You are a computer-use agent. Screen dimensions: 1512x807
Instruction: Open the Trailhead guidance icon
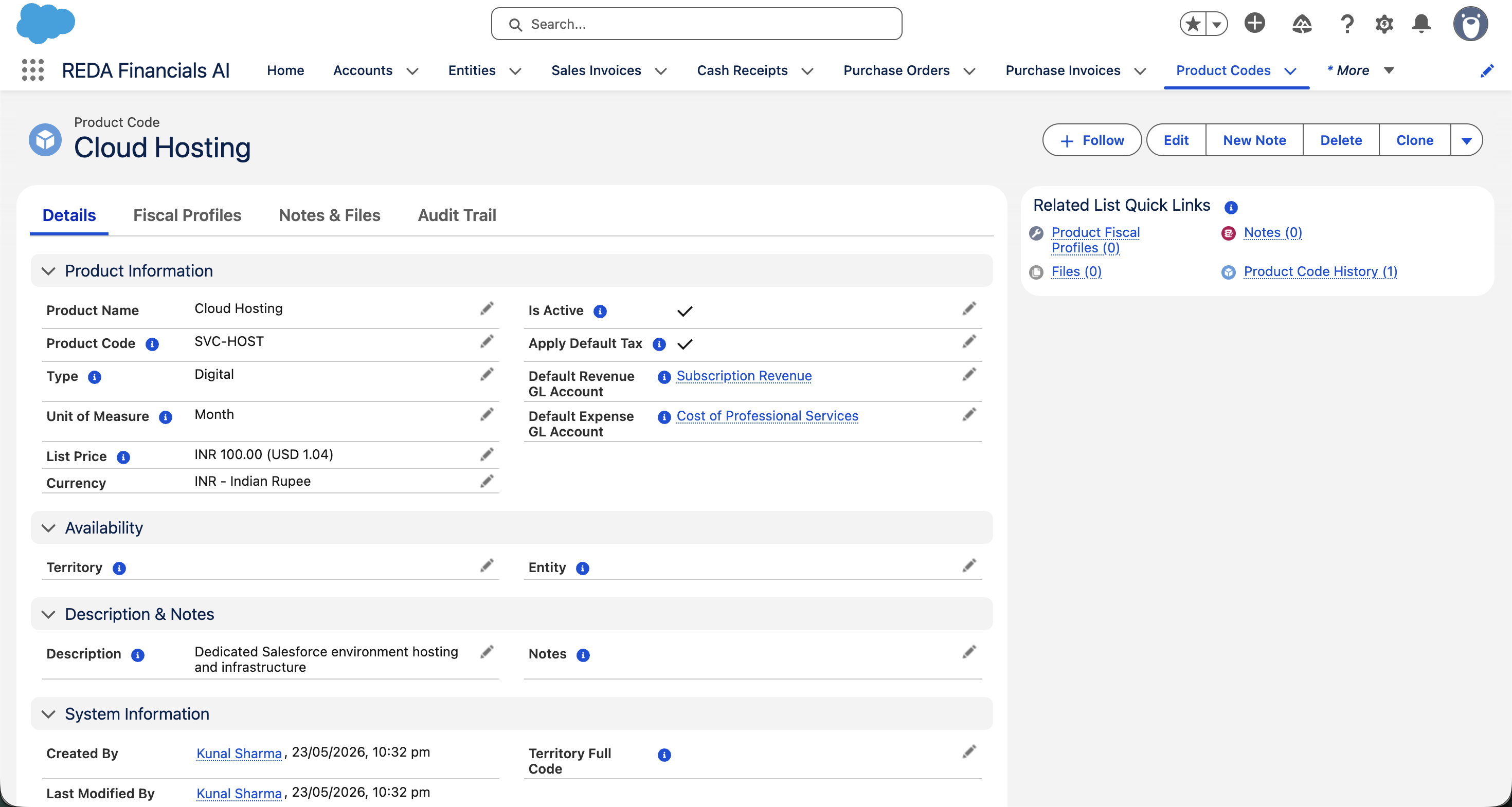[1301, 24]
